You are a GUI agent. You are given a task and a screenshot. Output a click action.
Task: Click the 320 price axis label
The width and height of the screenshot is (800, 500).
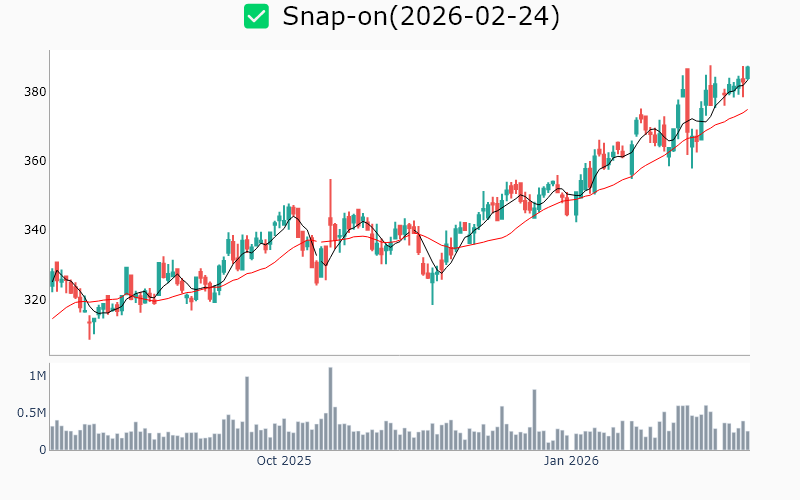pos(35,299)
